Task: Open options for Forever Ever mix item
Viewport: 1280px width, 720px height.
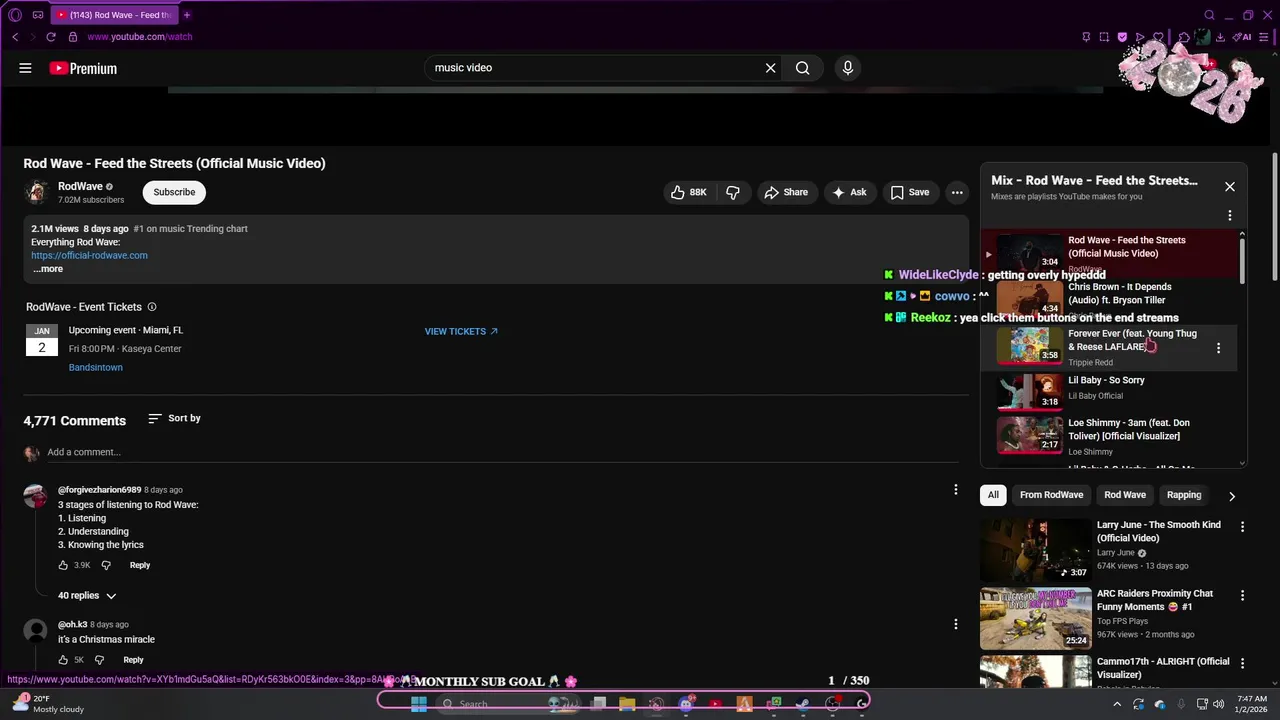Action: coord(1218,348)
